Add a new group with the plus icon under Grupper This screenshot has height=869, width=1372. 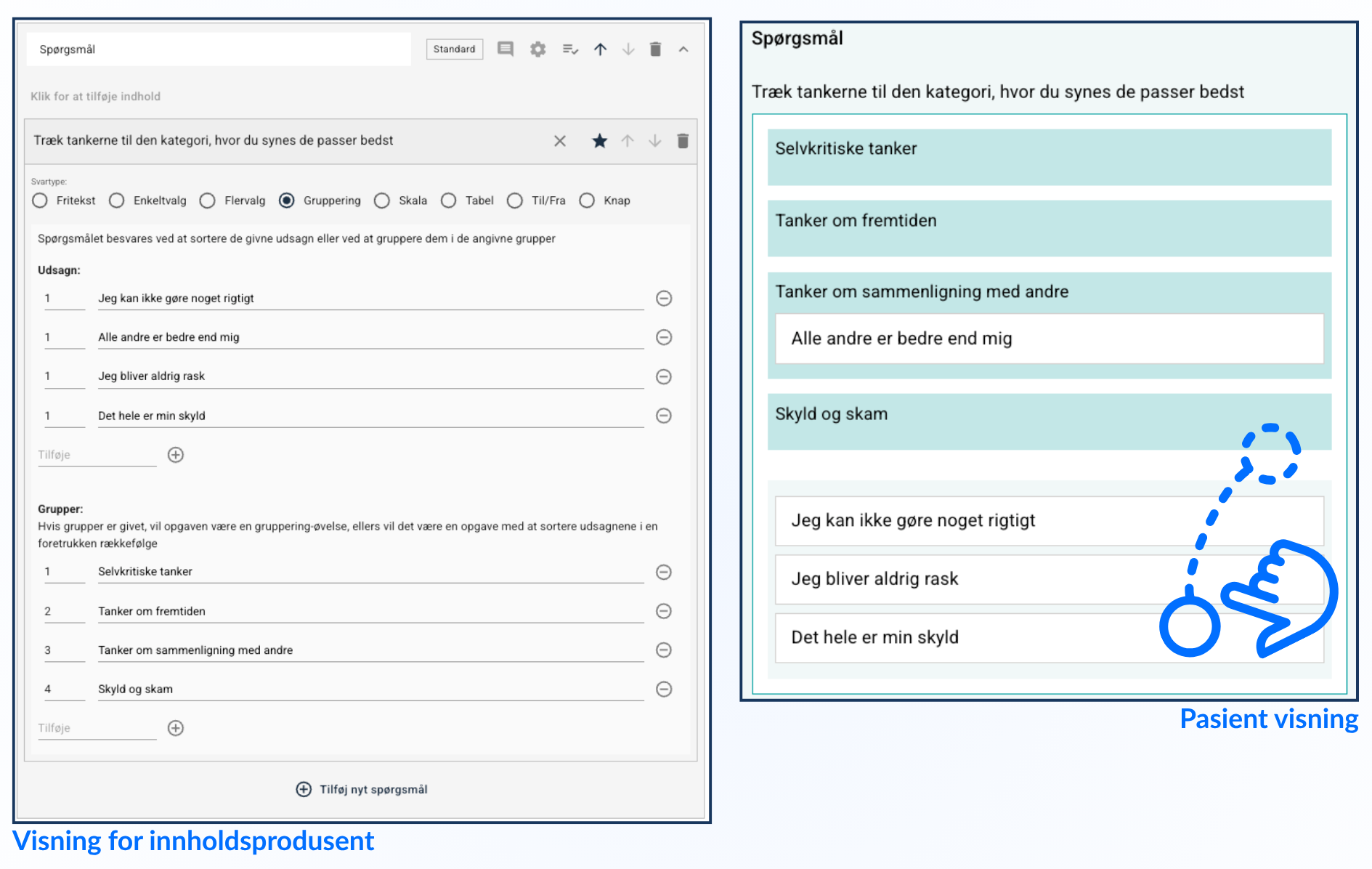click(x=176, y=728)
